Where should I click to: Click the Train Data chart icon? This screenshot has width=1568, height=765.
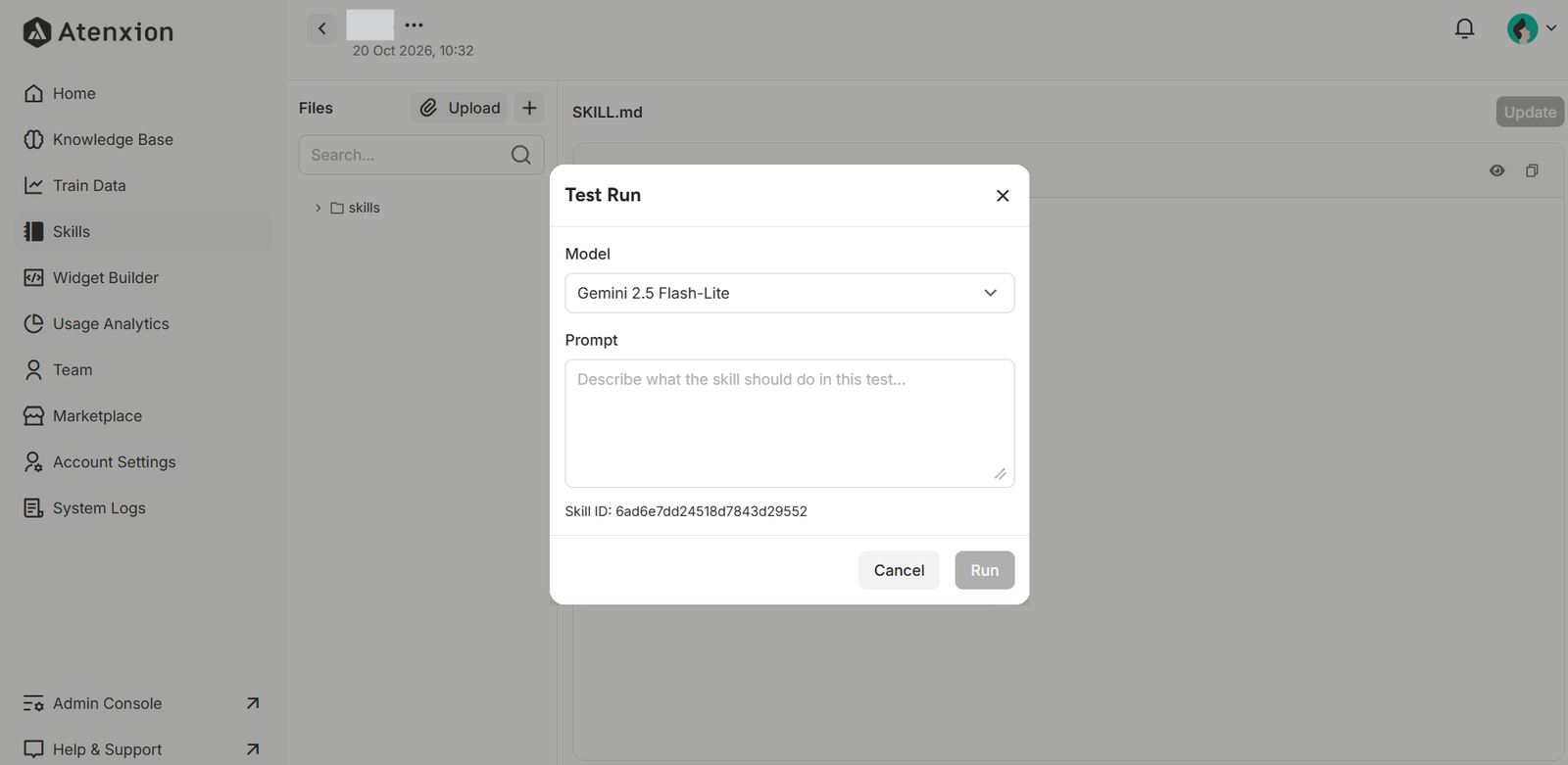point(33,185)
